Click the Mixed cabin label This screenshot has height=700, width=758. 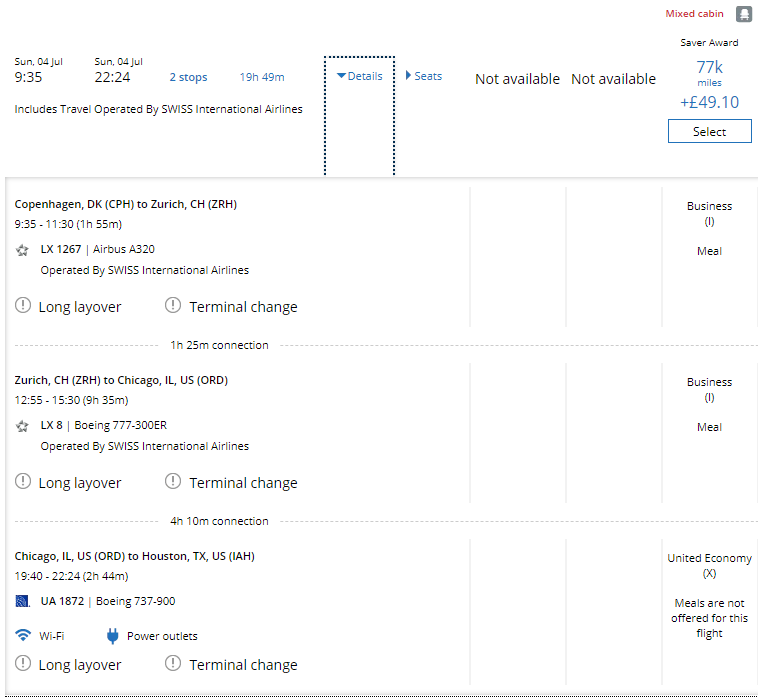694,14
